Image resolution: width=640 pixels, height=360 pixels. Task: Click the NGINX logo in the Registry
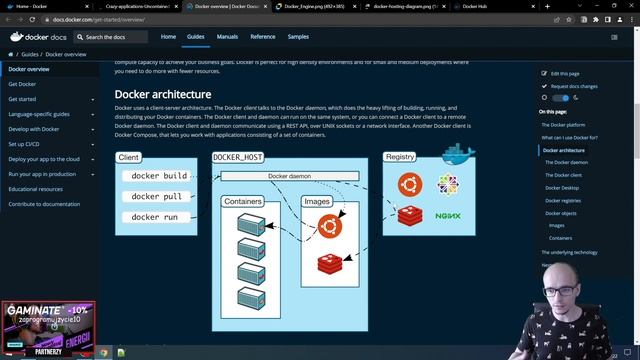point(448,216)
